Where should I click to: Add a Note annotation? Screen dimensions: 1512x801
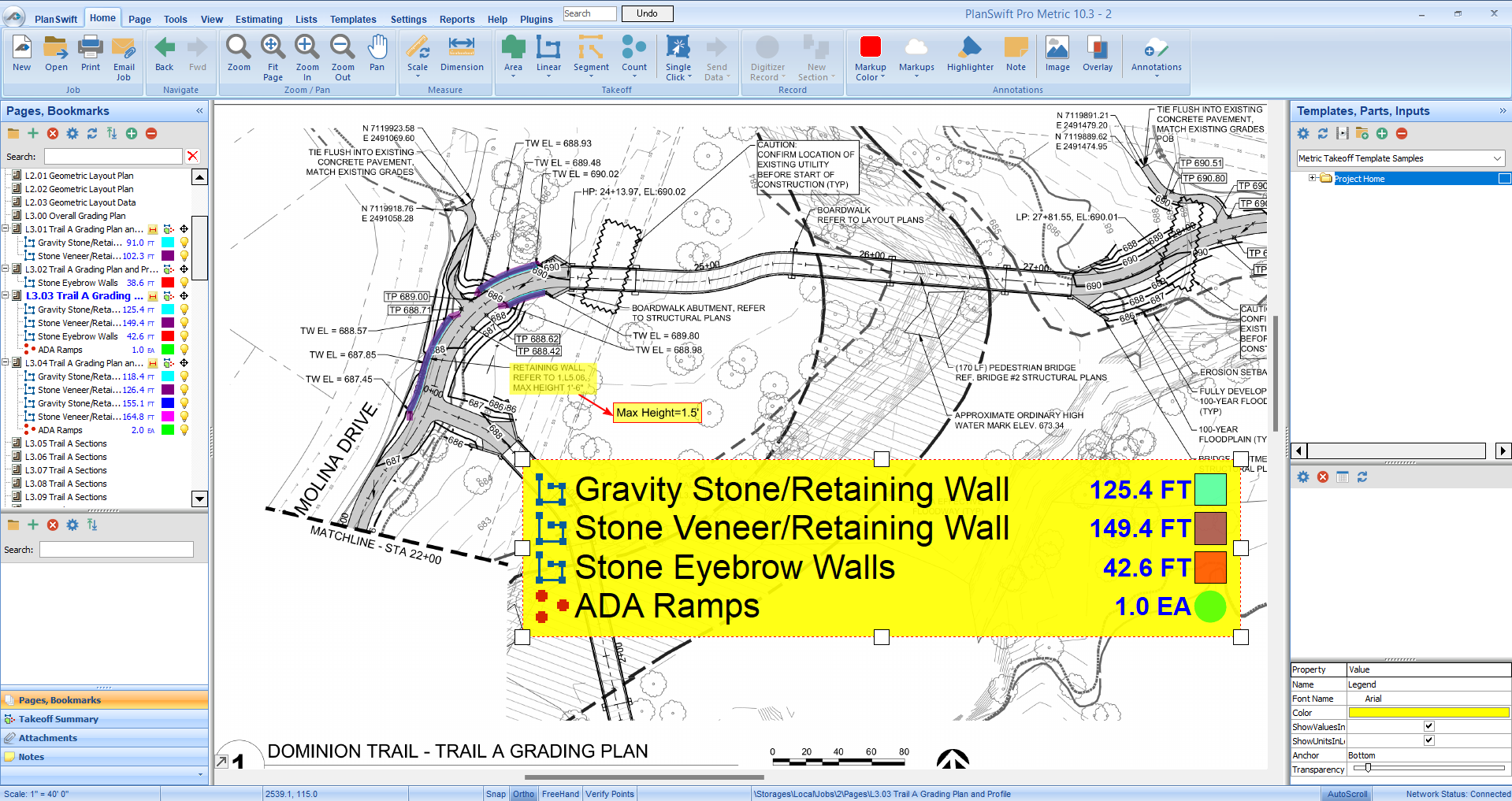1016,54
